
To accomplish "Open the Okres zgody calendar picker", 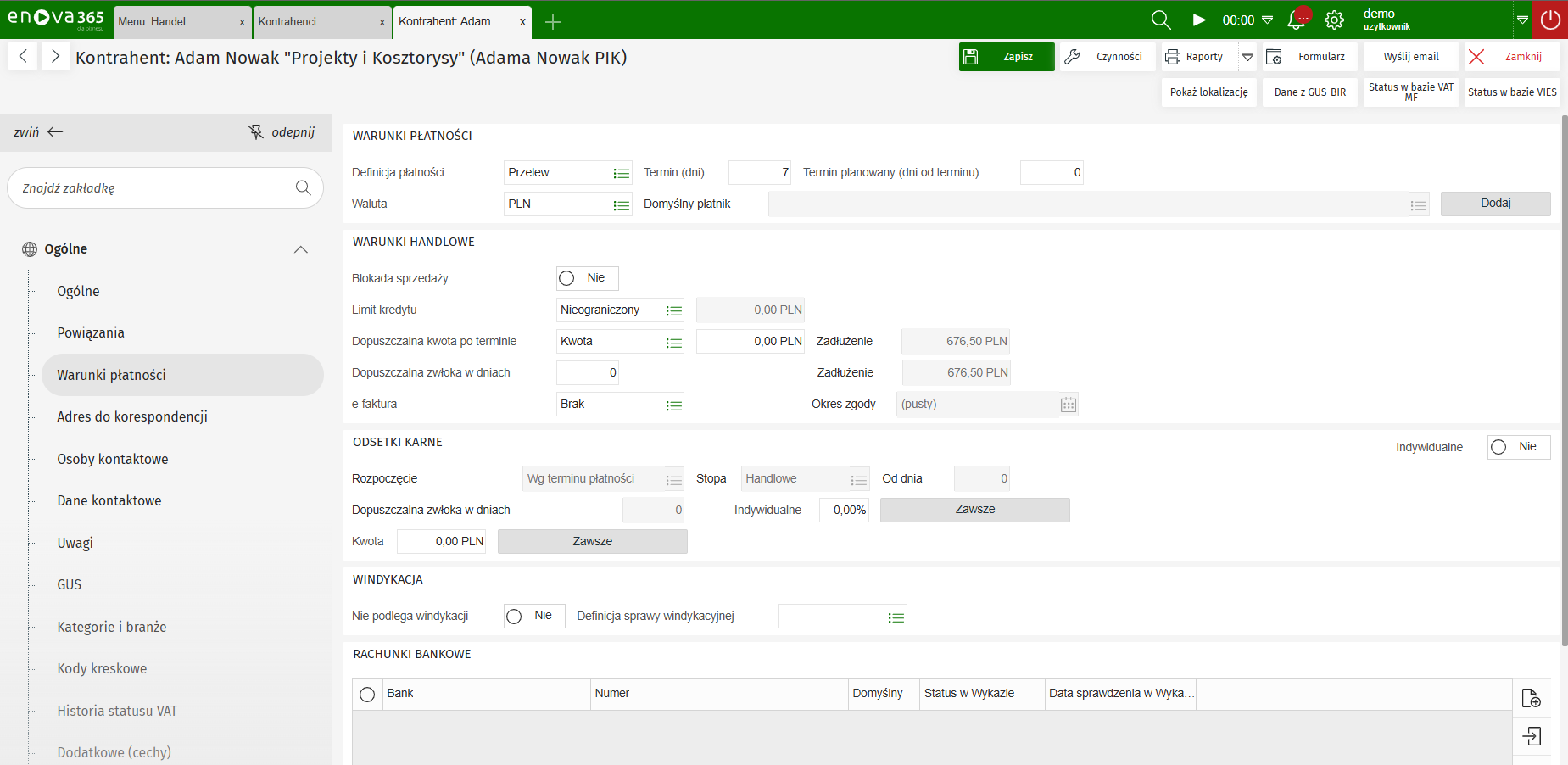I will [x=1068, y=405].
